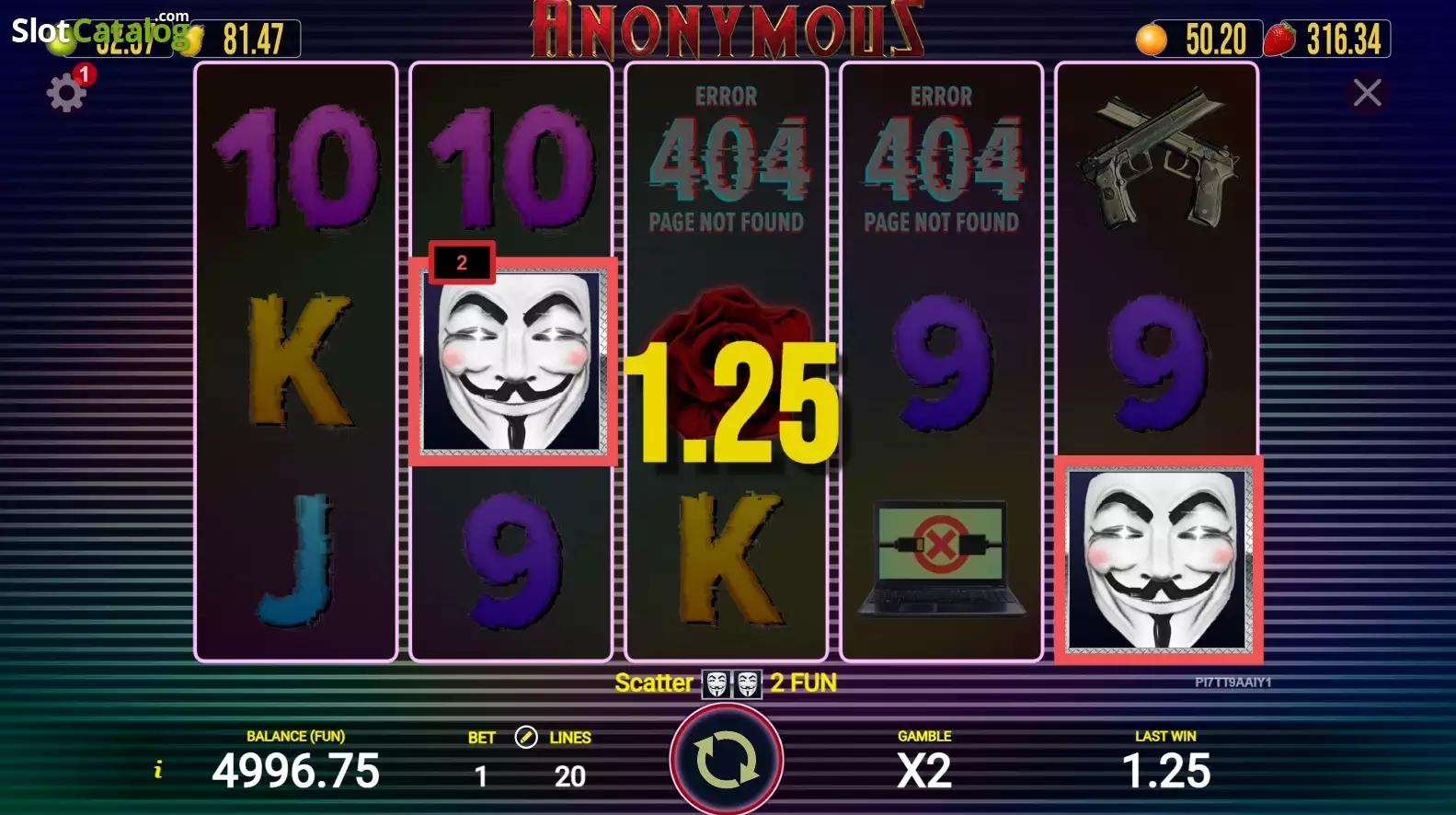The image size is (1456, 815).
Task: Open the info 'i' icon
Action: click(x=158, y=770)
